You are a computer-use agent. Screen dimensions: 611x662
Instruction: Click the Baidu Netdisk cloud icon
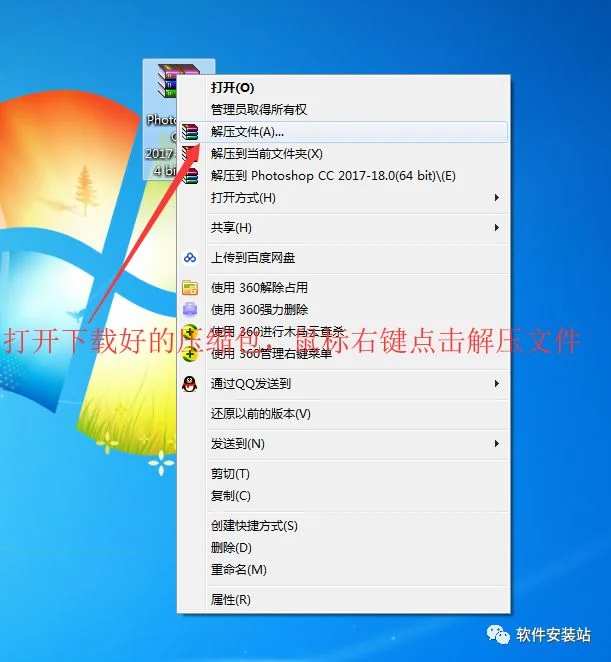pyautogui.click(x=190, y=258)
